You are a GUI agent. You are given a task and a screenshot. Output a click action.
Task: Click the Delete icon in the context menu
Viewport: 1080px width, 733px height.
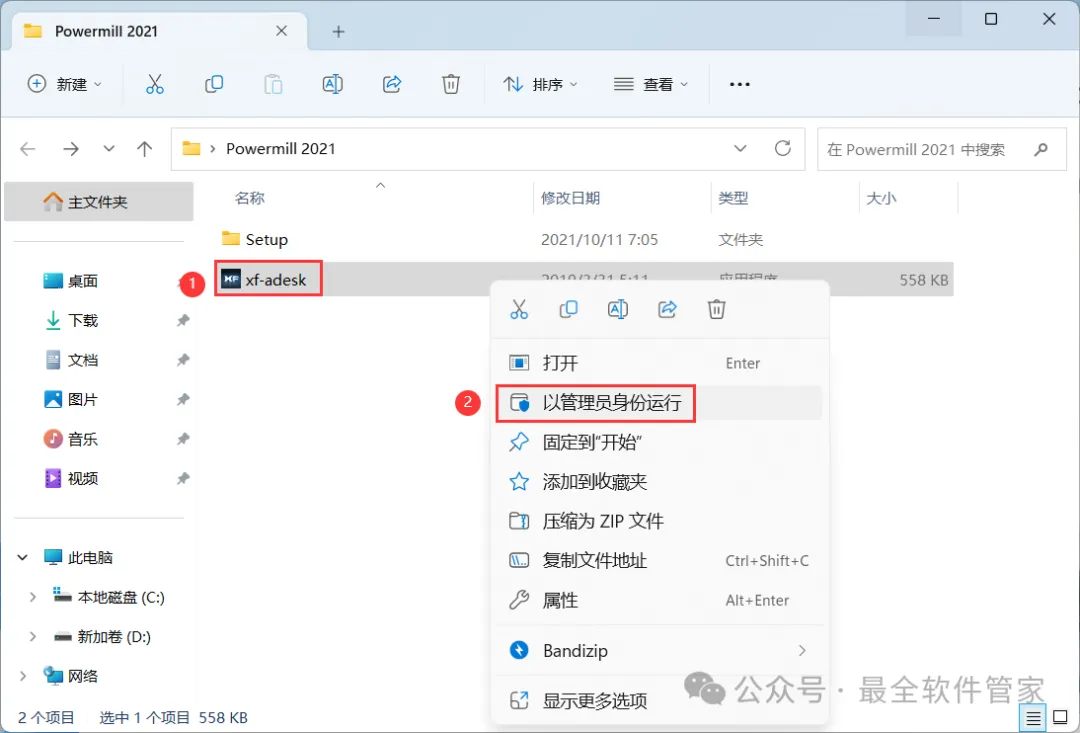(716, 309)
